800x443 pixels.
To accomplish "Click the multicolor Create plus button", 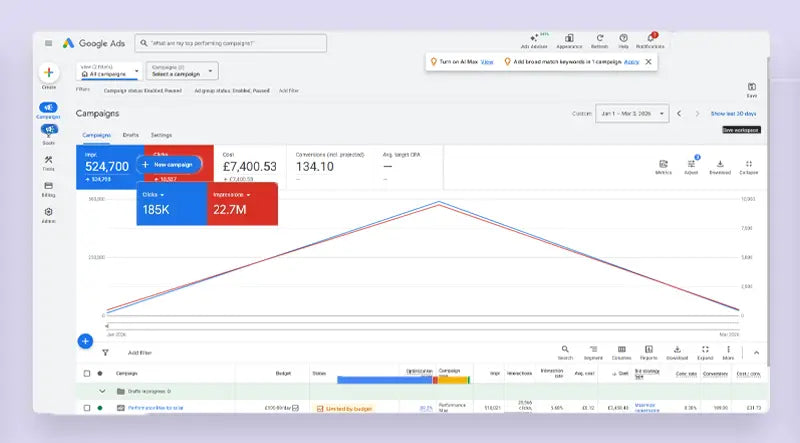I will pos(49,72).
